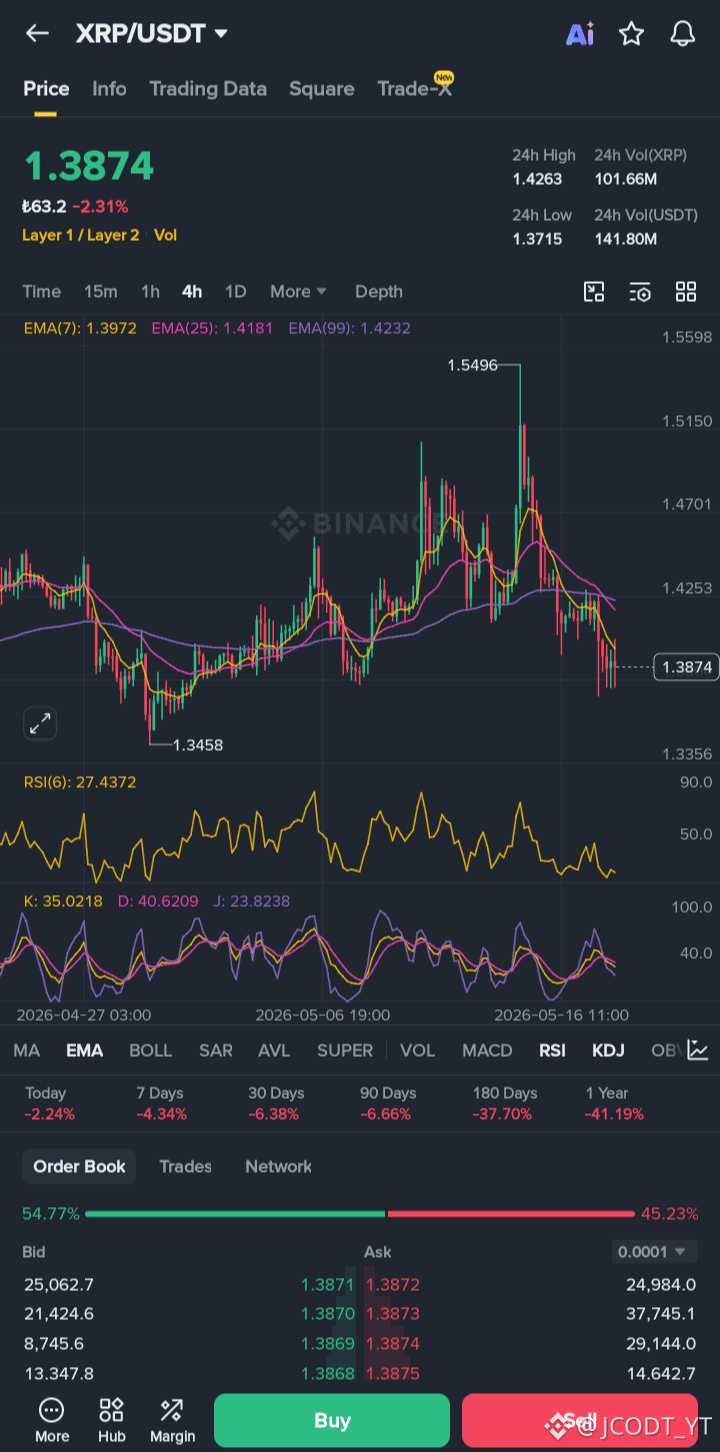720x1452 pixels.
Task: Open the XRP/USDT pair selector dropdown
Action: tap(152, 33)
